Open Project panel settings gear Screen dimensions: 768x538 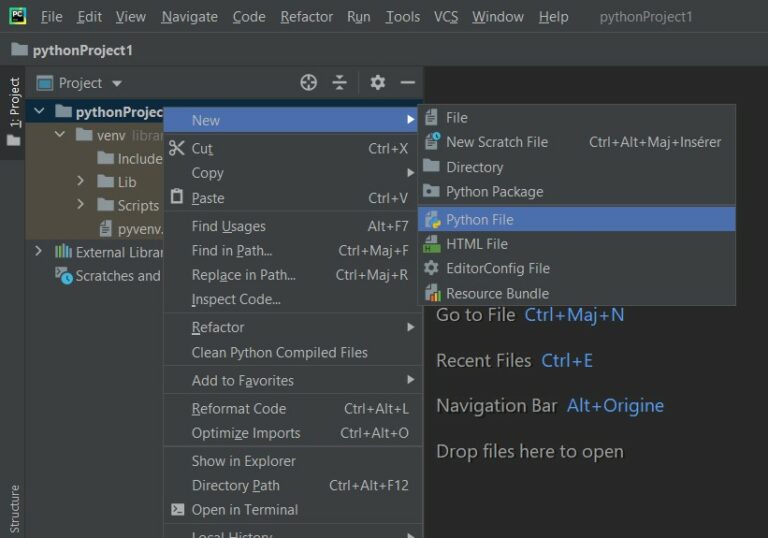(378, 82)
